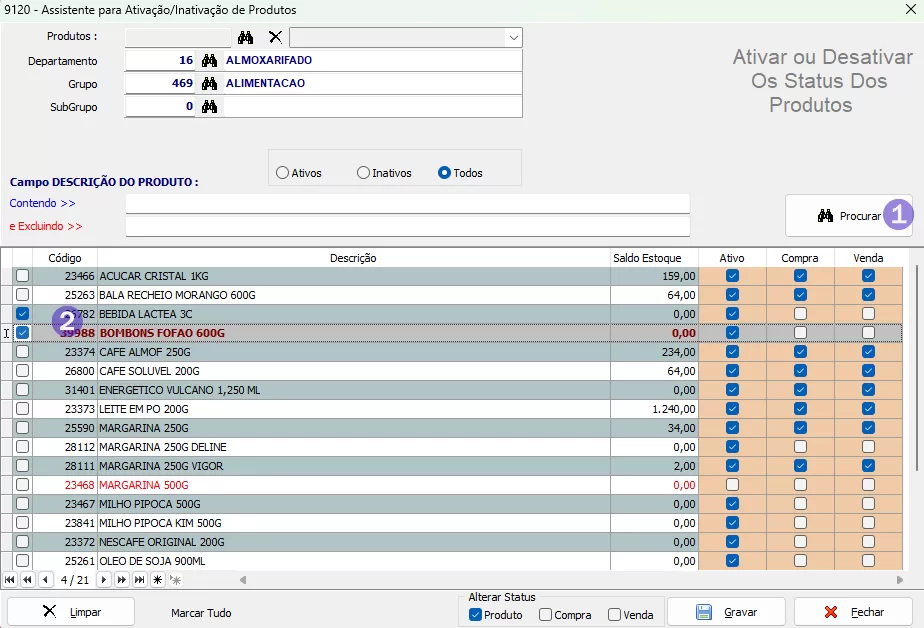This screenshot has width=924, height=628.
Task: Click the asterisk insert-record navigator icon
Action: 157,580
